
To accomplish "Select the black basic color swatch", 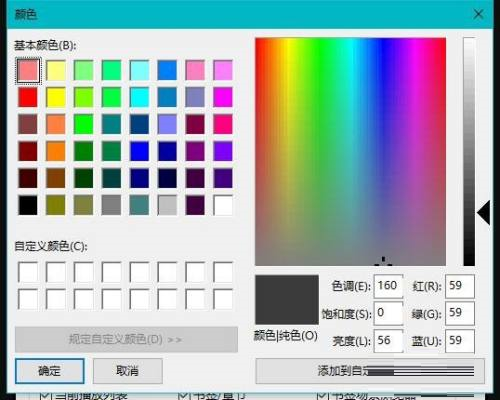I will [28, 205].
